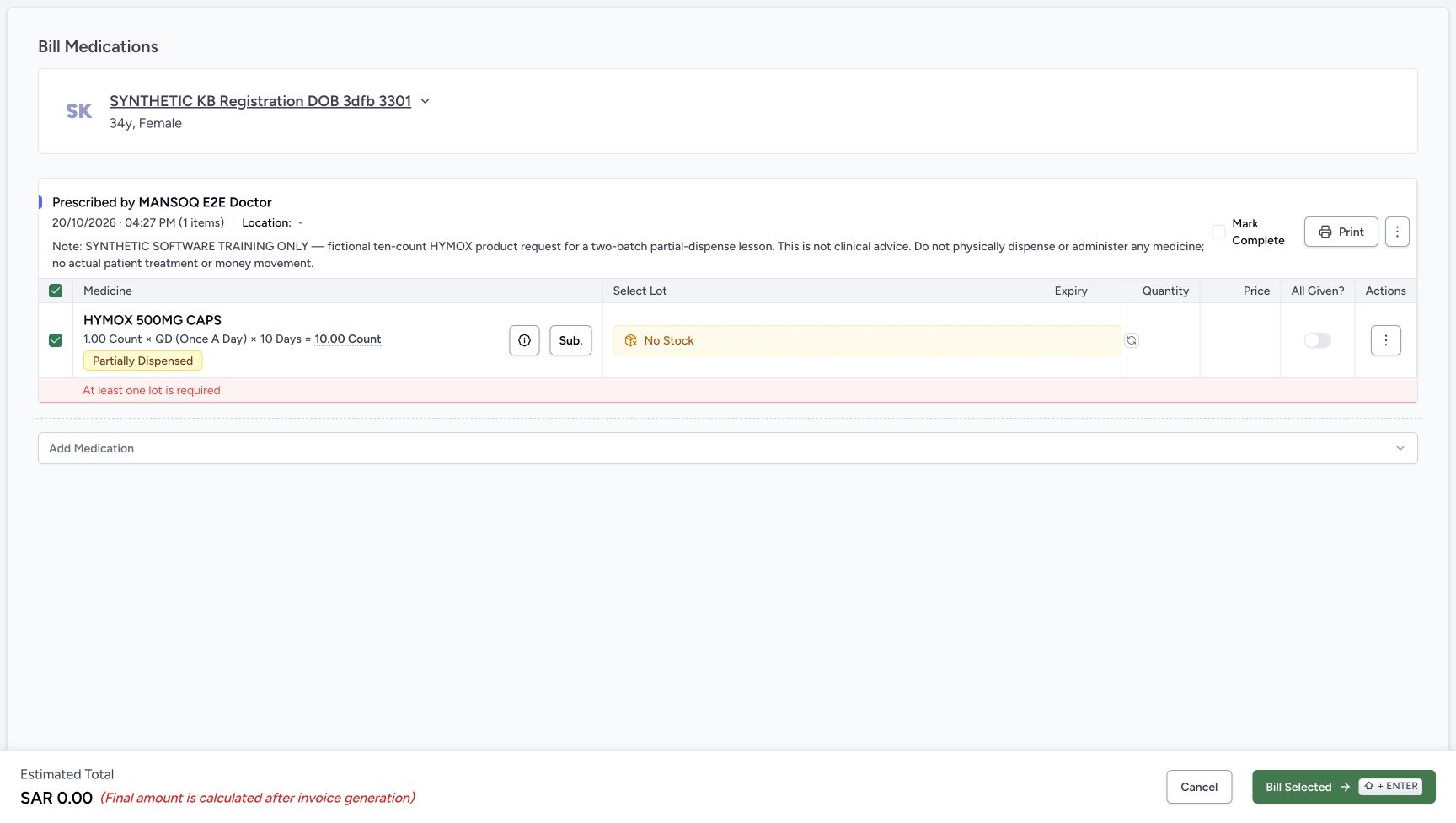
Task: Uncheck the select-all medicines header checkbox
Action: coord(56,291)
